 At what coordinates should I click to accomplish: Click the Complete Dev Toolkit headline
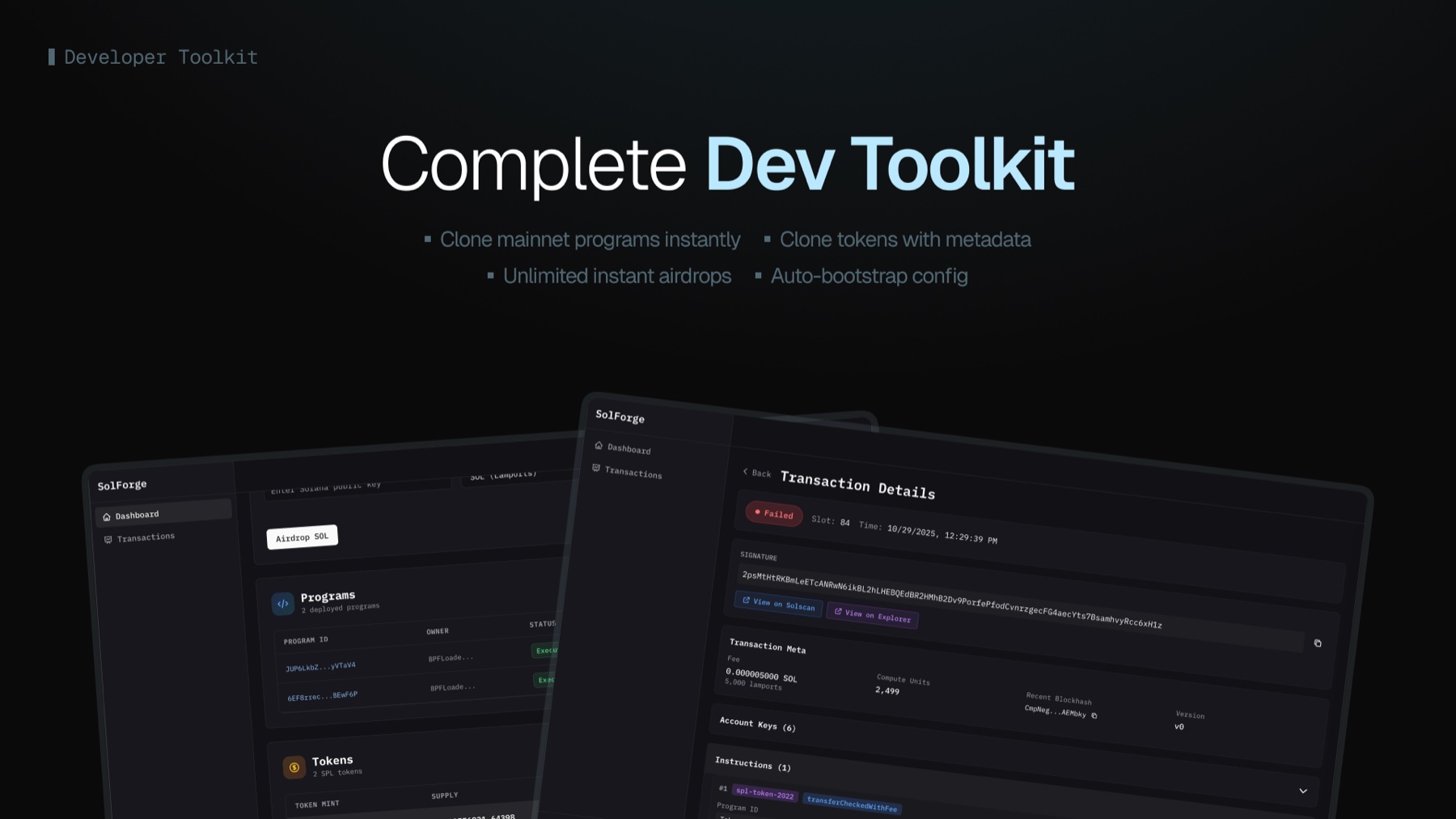tap(727, 164)
